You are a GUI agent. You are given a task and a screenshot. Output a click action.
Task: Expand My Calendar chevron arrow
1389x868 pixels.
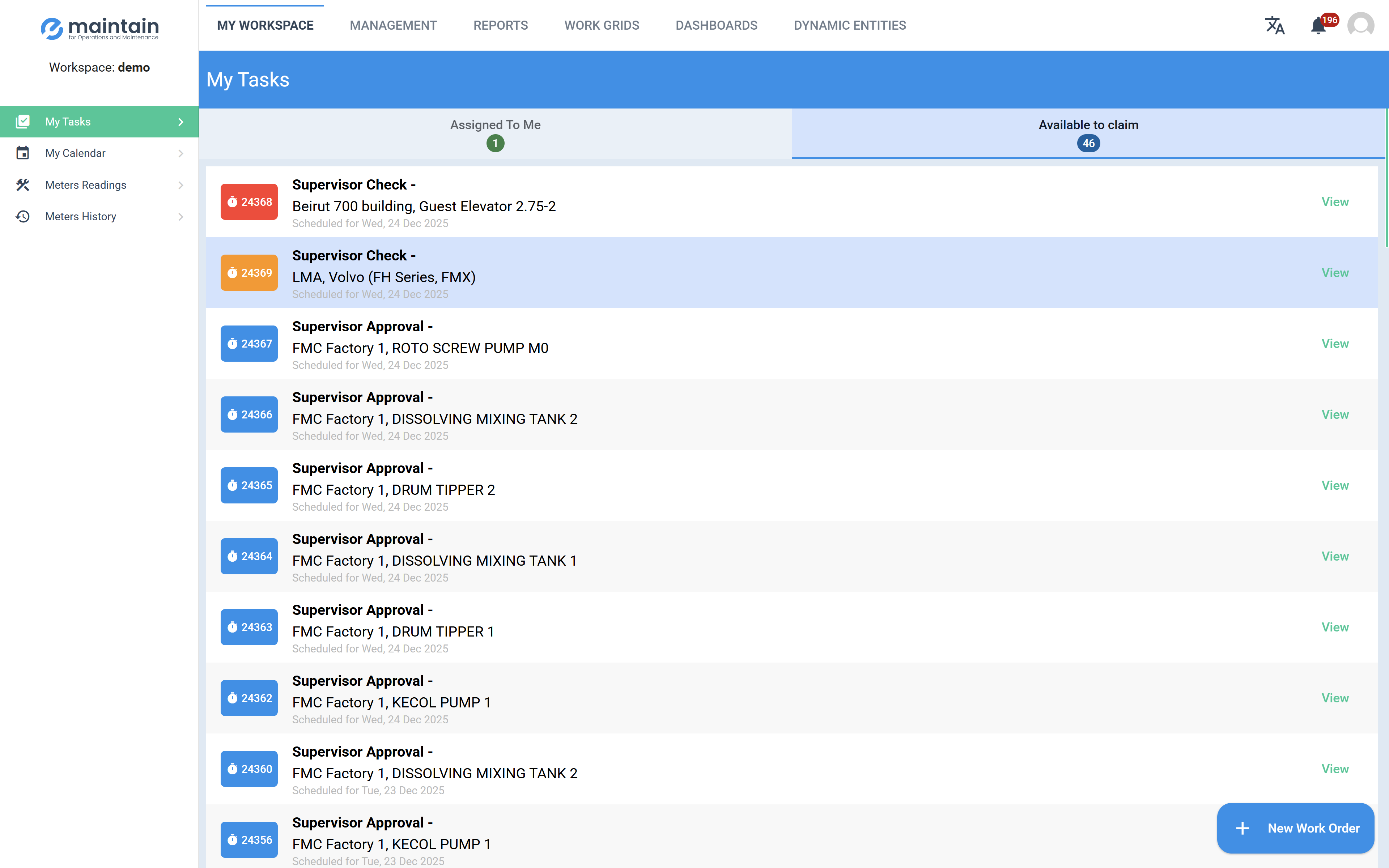point(181,153)
